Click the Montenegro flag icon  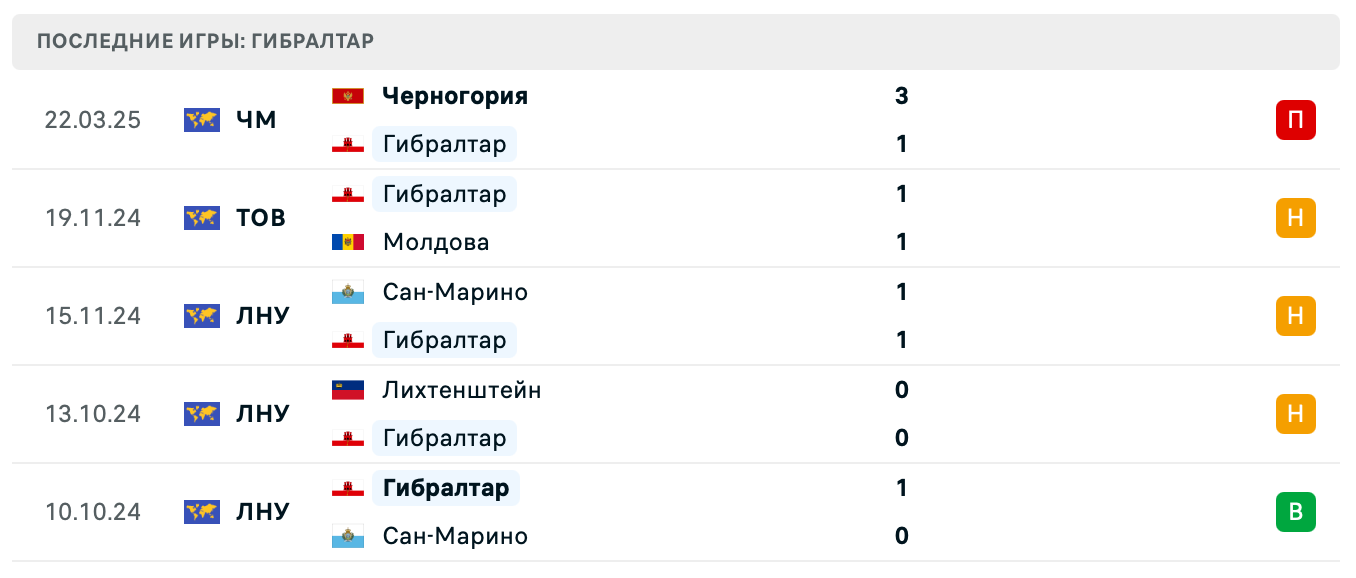(350, 95)
